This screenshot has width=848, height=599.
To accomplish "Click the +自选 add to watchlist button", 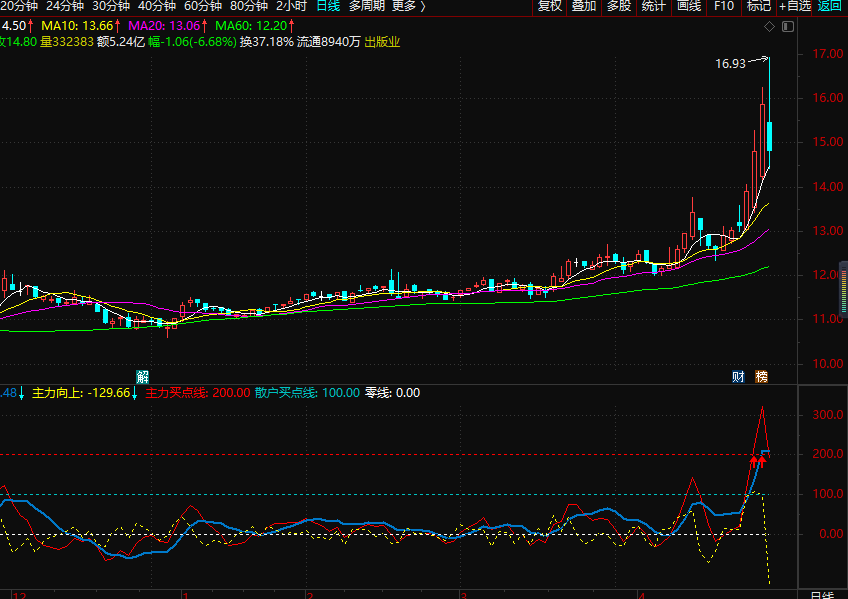I will coord(793,6).
